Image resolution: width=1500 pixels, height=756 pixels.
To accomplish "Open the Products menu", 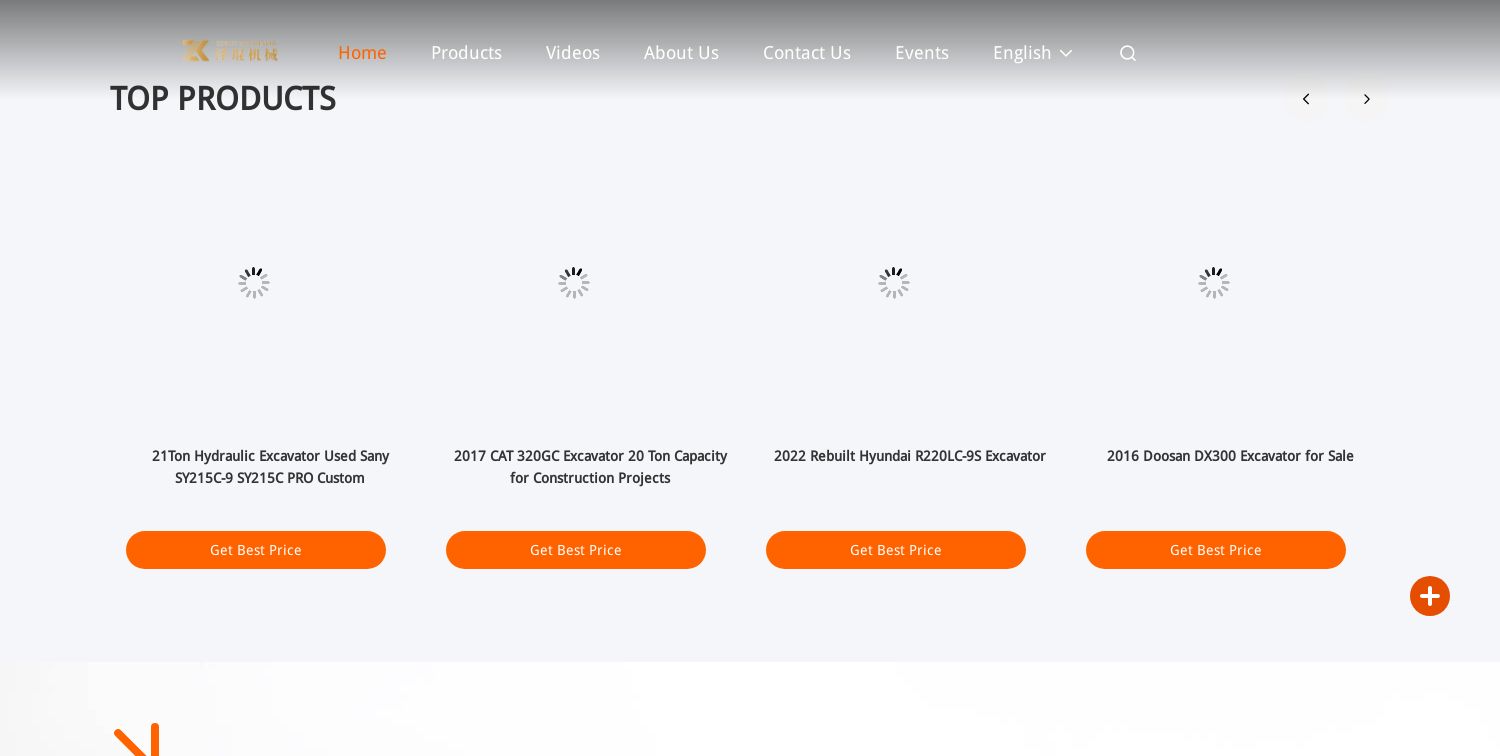I will pyautogui.click(x=466, y=53).
